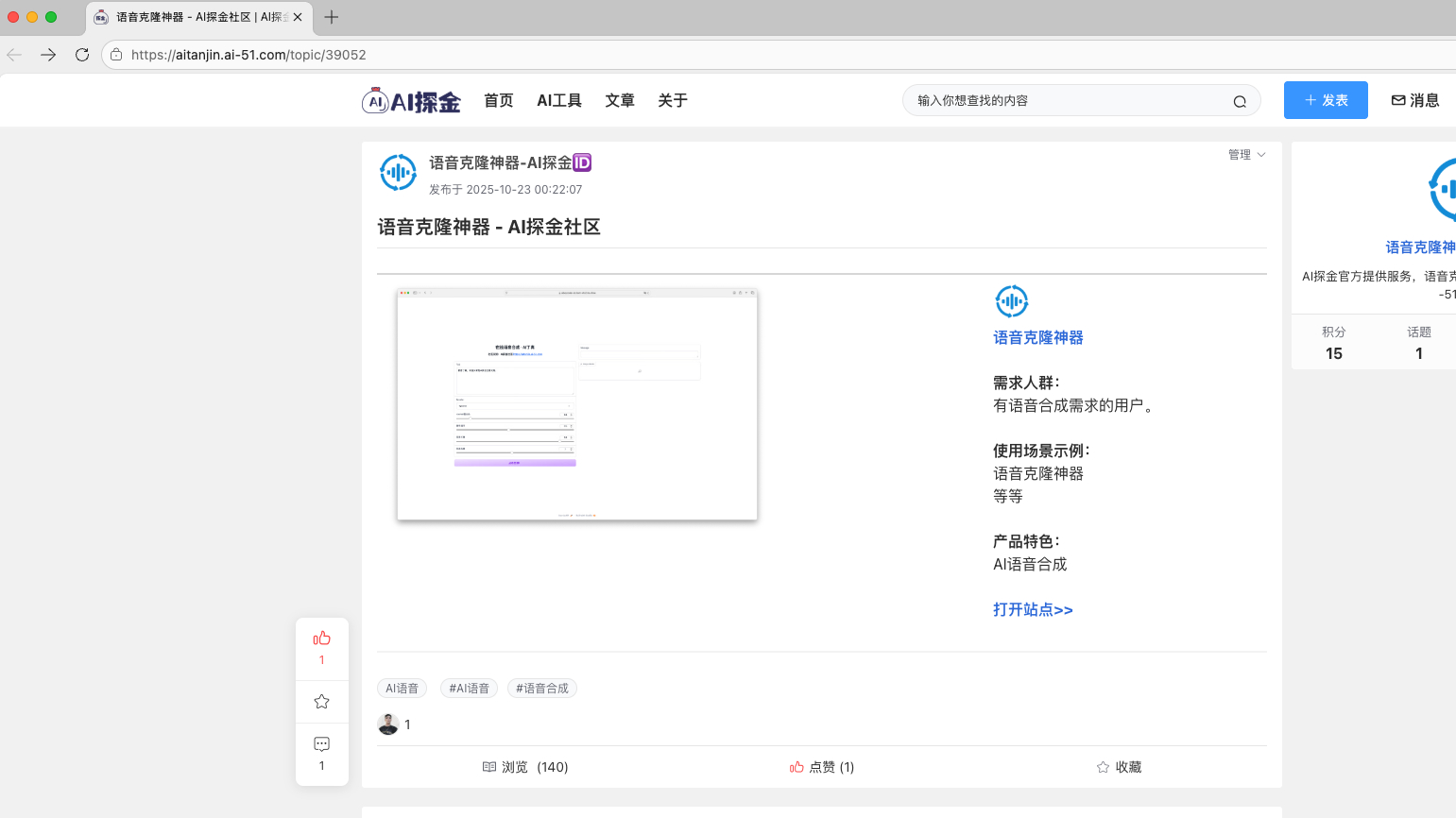Click the star favorite icon in floating sidebar
This screenshot has height=818, width=1456.
[x=322, y=702]
